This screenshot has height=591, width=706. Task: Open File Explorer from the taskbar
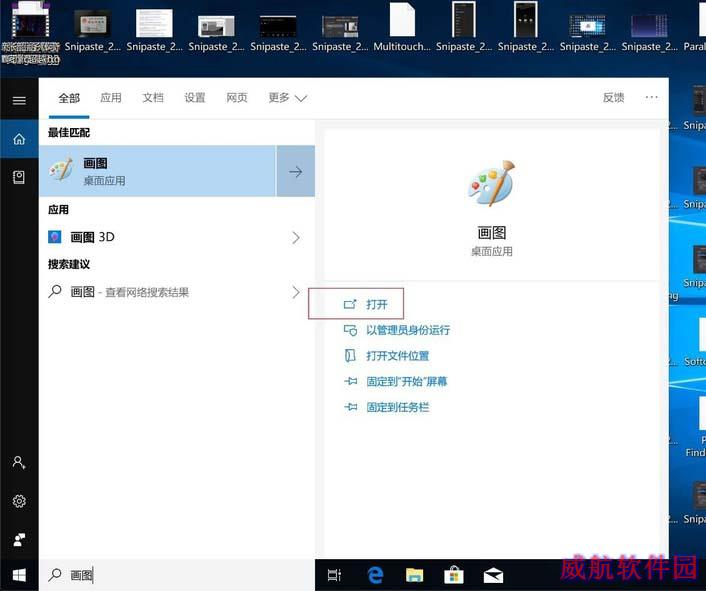(414, 575)
